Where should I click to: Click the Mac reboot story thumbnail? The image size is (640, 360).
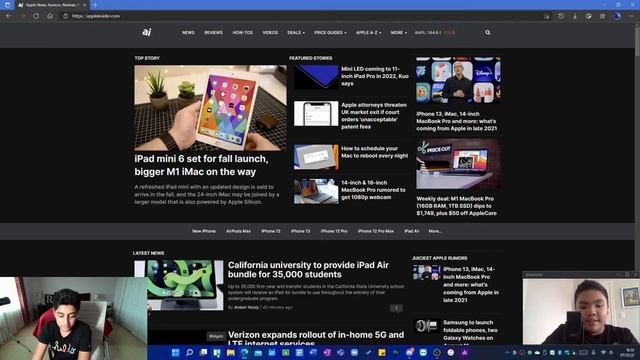(316, 157)
